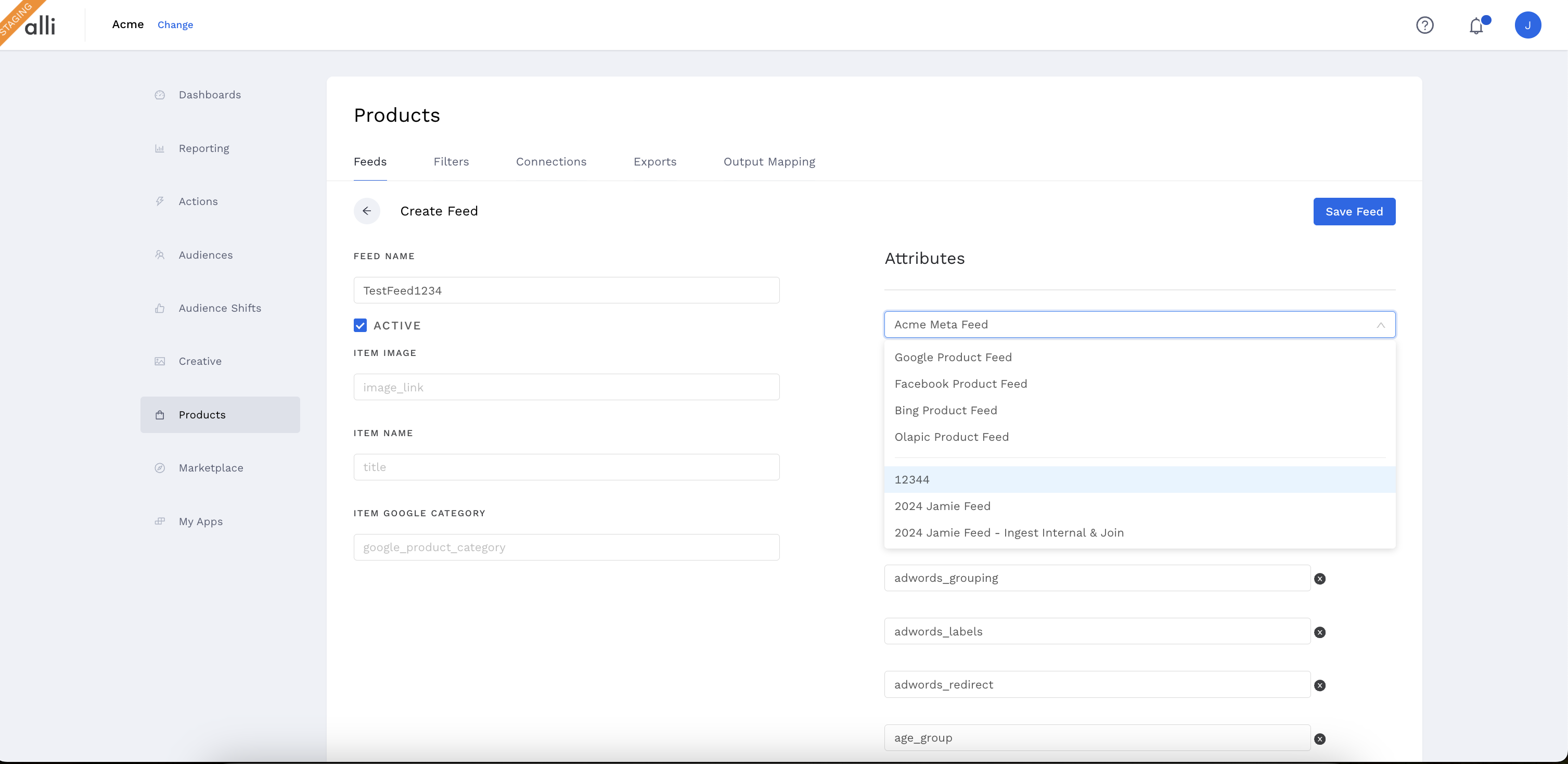This screenshot has height=764, width=1568.
Task: Click the Audience Shifts thumbs-up icon
Action: [x=160, y=308]
